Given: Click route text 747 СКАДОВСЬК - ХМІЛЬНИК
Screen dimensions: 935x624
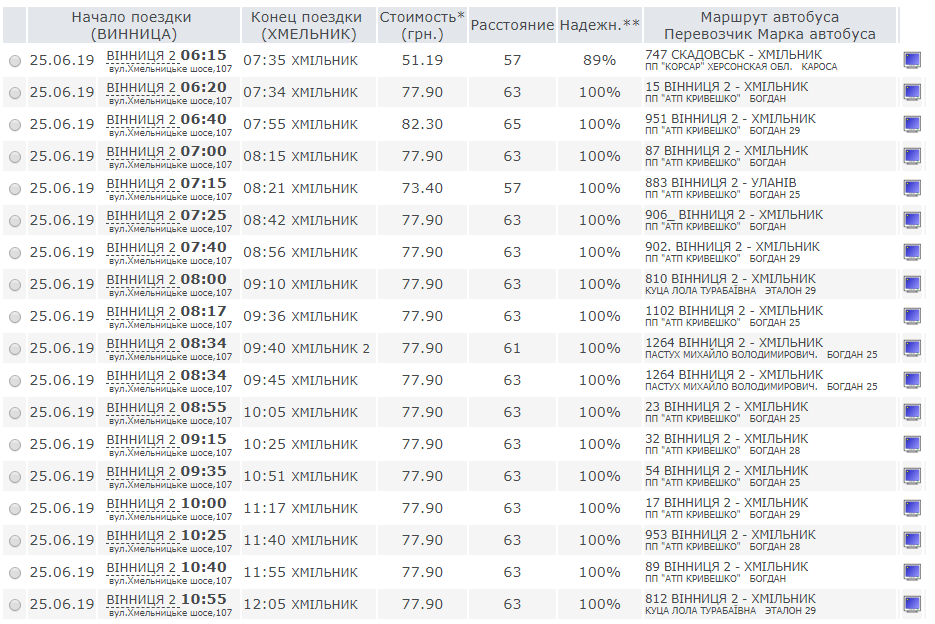Looking at the screenshot, I should (733, 55).
